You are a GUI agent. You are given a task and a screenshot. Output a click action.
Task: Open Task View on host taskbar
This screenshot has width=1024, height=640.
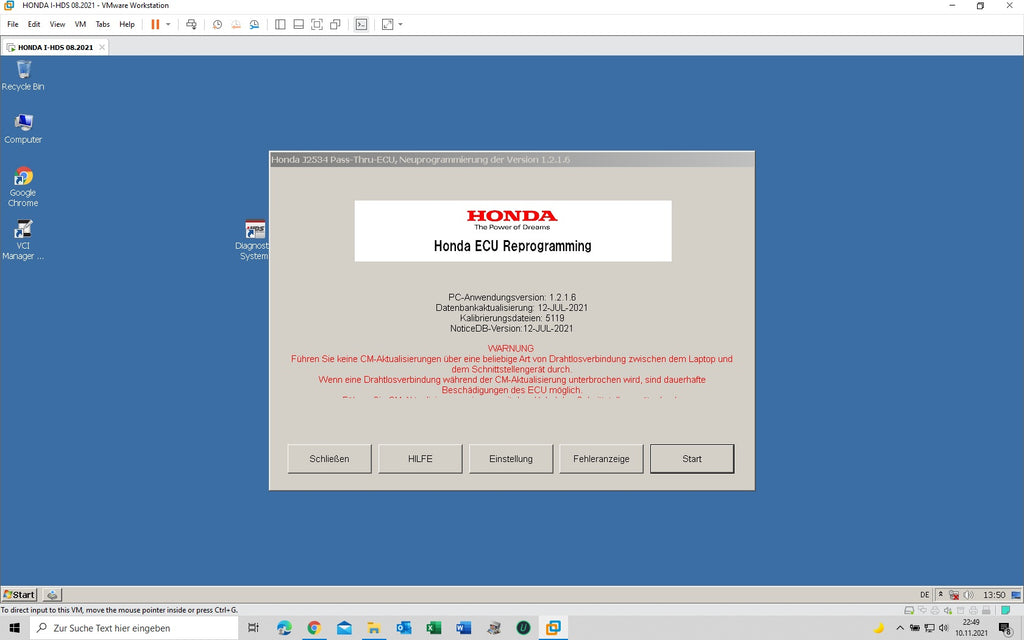[253, 628]
